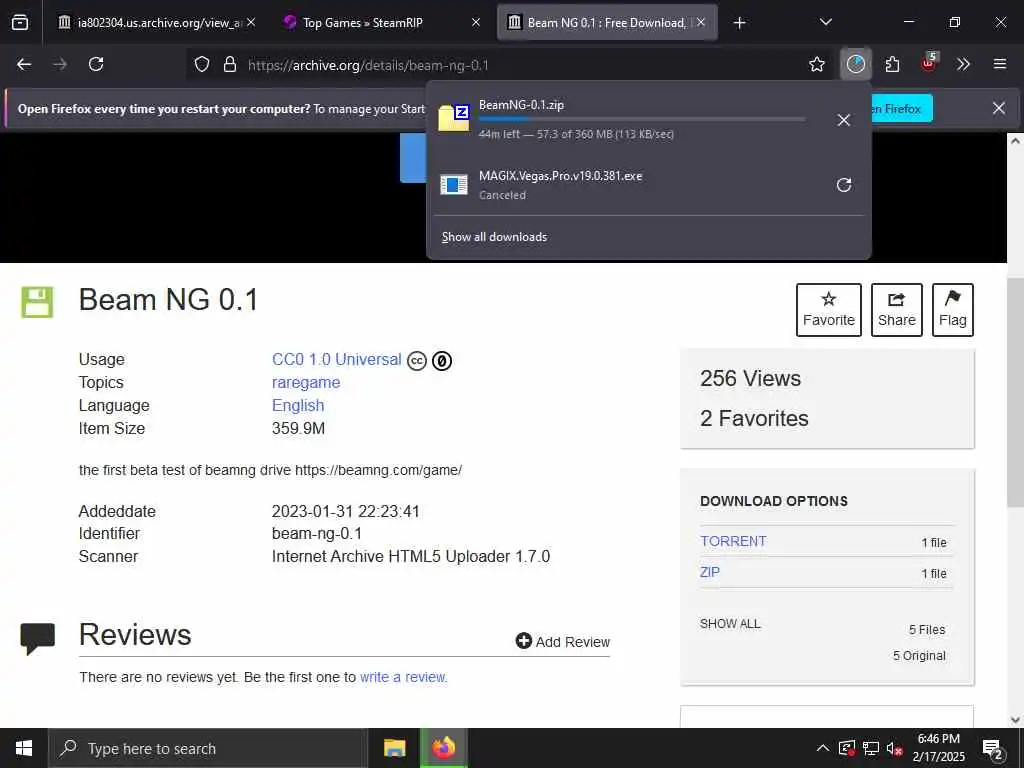Show all download files
This screenshot has height=768, width=1024.
[x=730, y=624]
